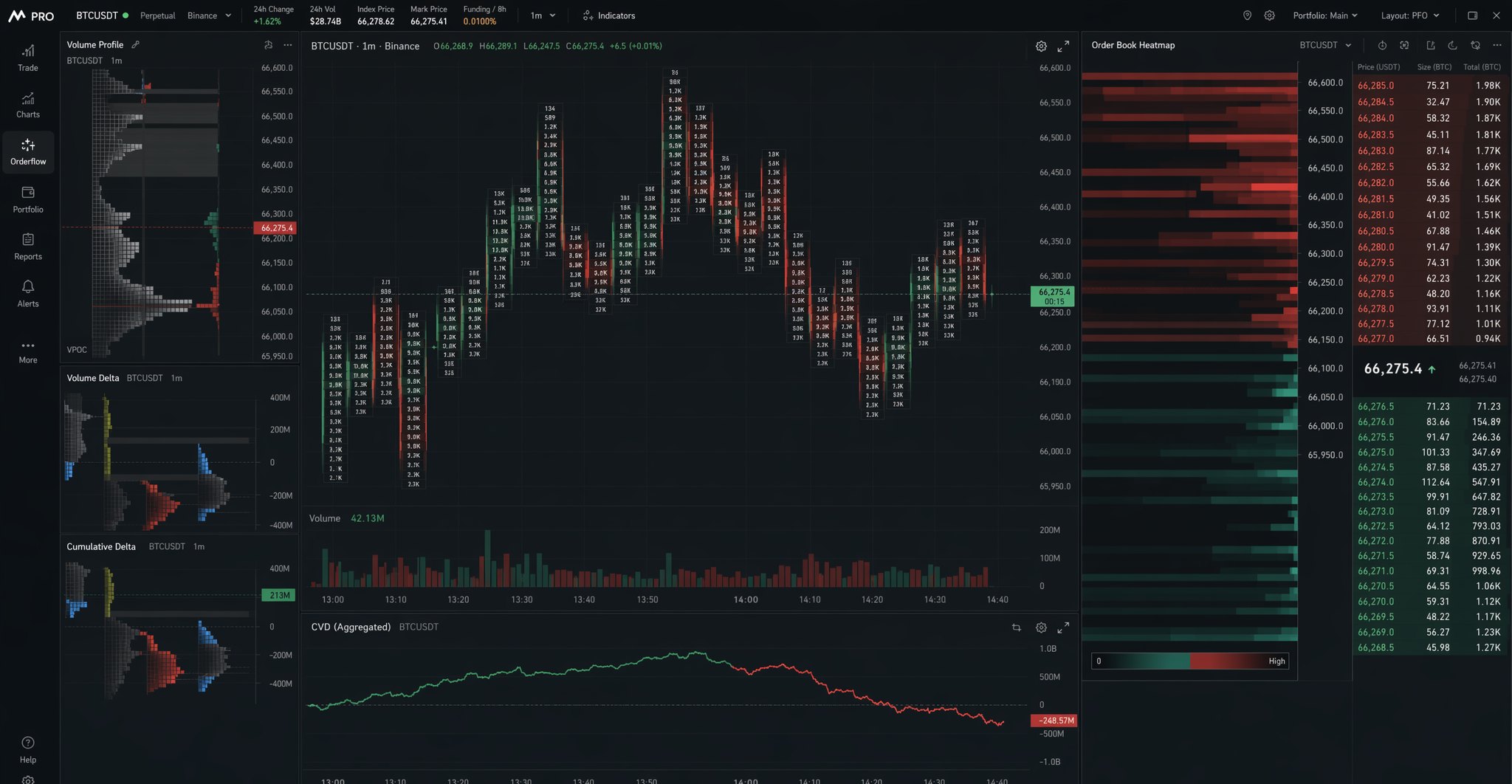Image resolution: width=1512 pixels, height=784 pixels.
Task: Click the link icon beside Volume Profile
Action: (x=136, y=44)
